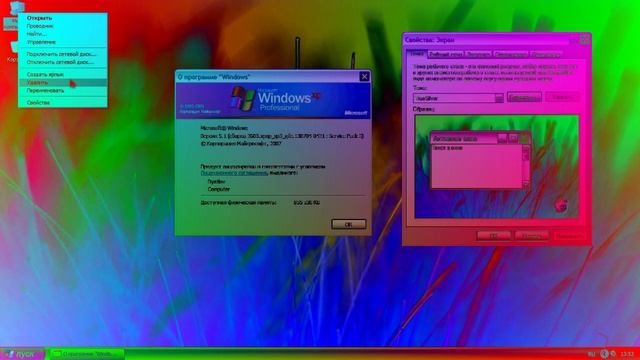Open the Лицензионного соглашения link
This screenshot has height=360, width=640.
(233, 173)
